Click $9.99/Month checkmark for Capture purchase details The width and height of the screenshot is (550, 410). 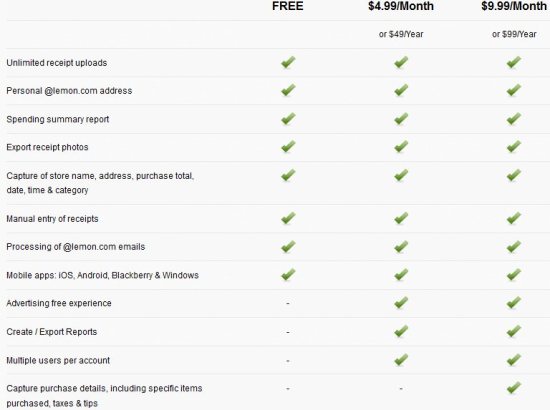pos(514,388)
